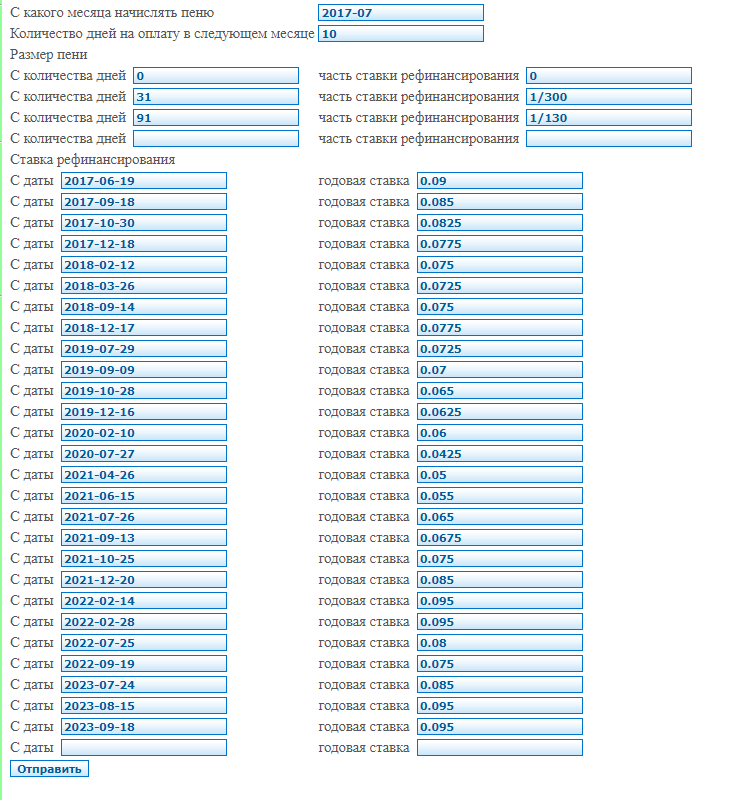Select the date field with 2022-07-25
Screen dimensions: 731x800
point(143,643)
